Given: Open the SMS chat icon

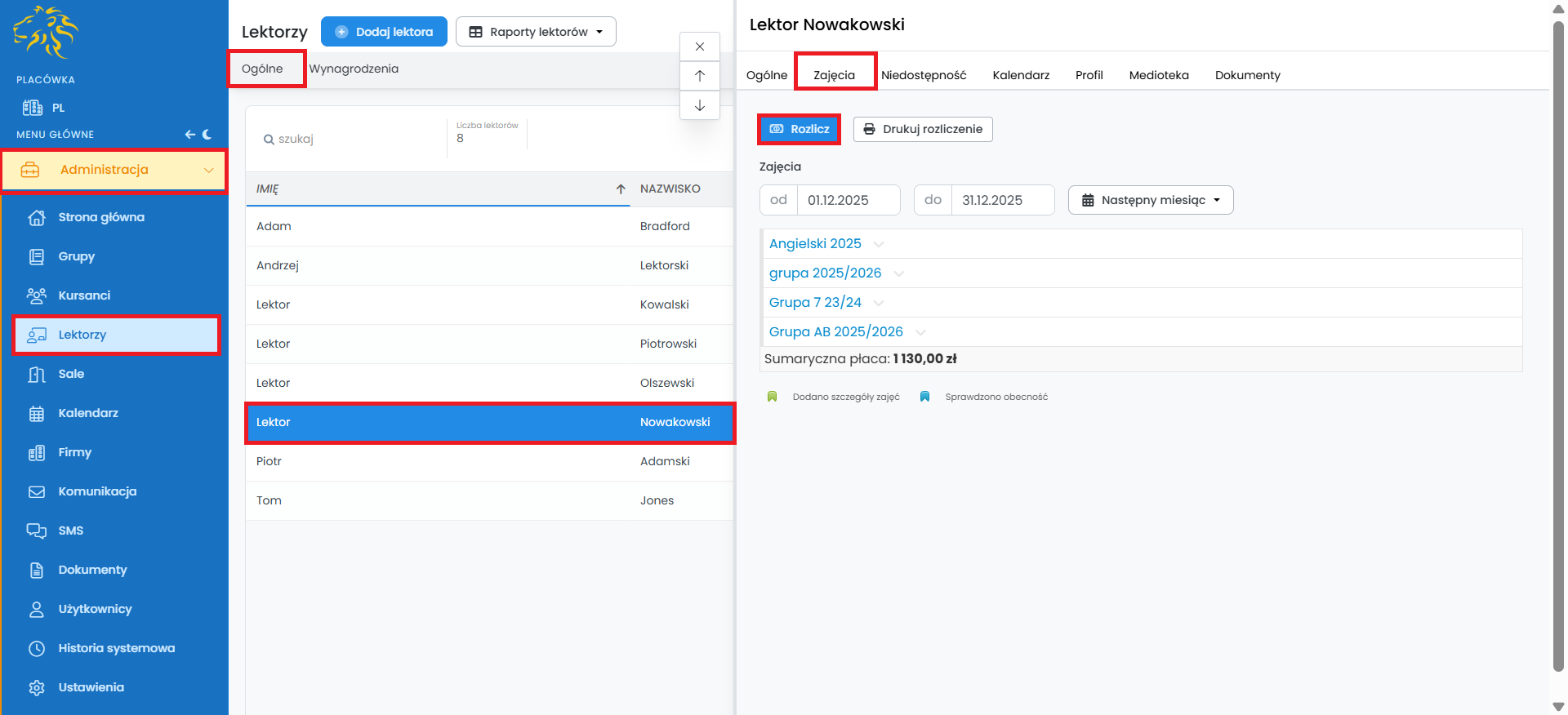Looking at the screenshot, I should click(37, 531).
